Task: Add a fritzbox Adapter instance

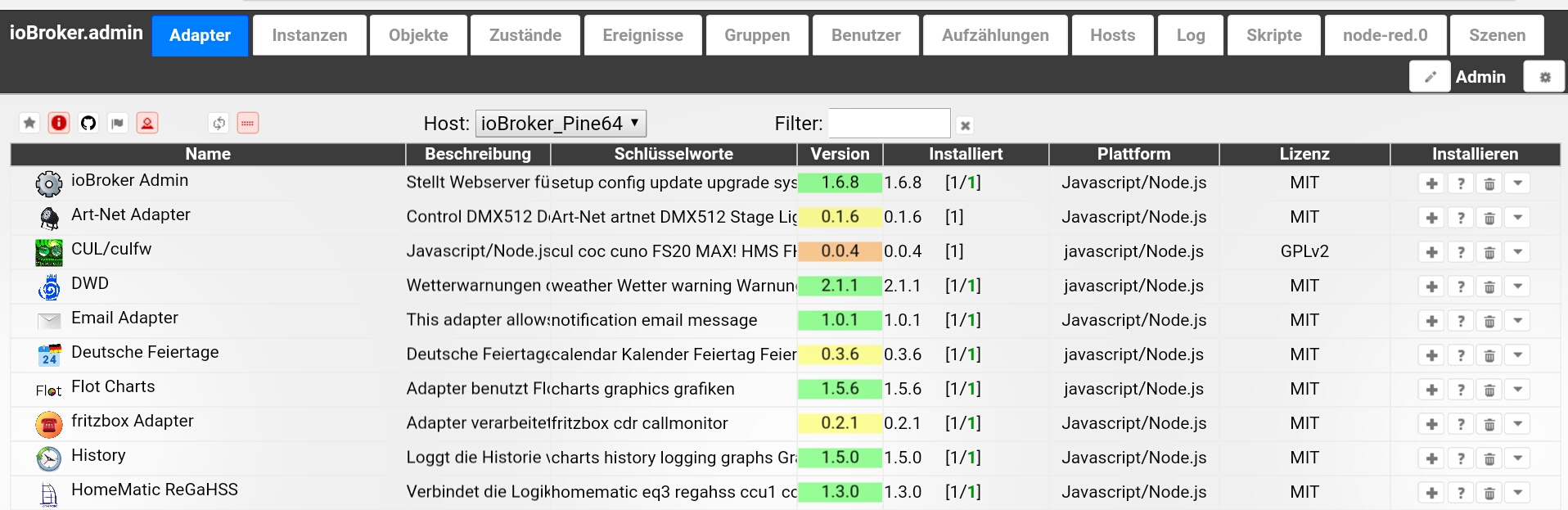Action: point(1431,424)
